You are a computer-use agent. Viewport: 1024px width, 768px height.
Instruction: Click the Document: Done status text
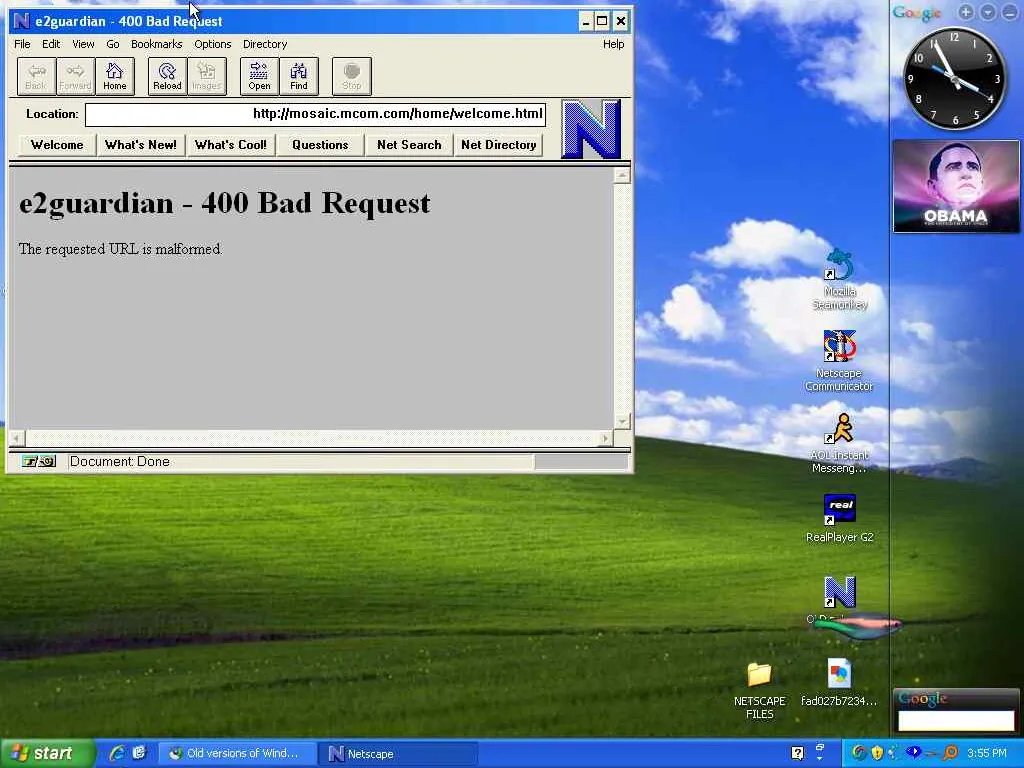tap(120, 462)
